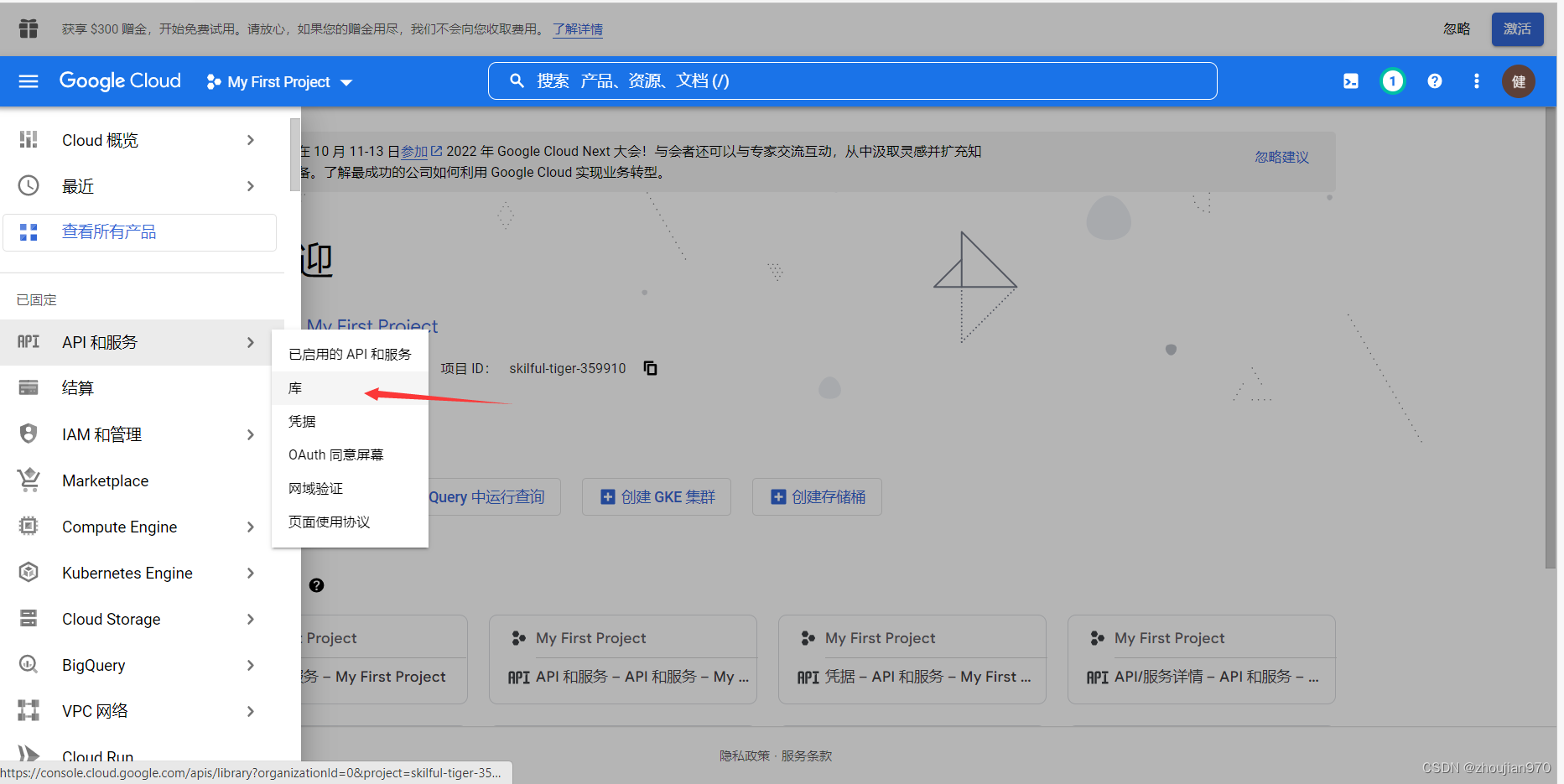Open the user account avatar
This screenshot has height=784, width=1564.
tap(1519, 81)
